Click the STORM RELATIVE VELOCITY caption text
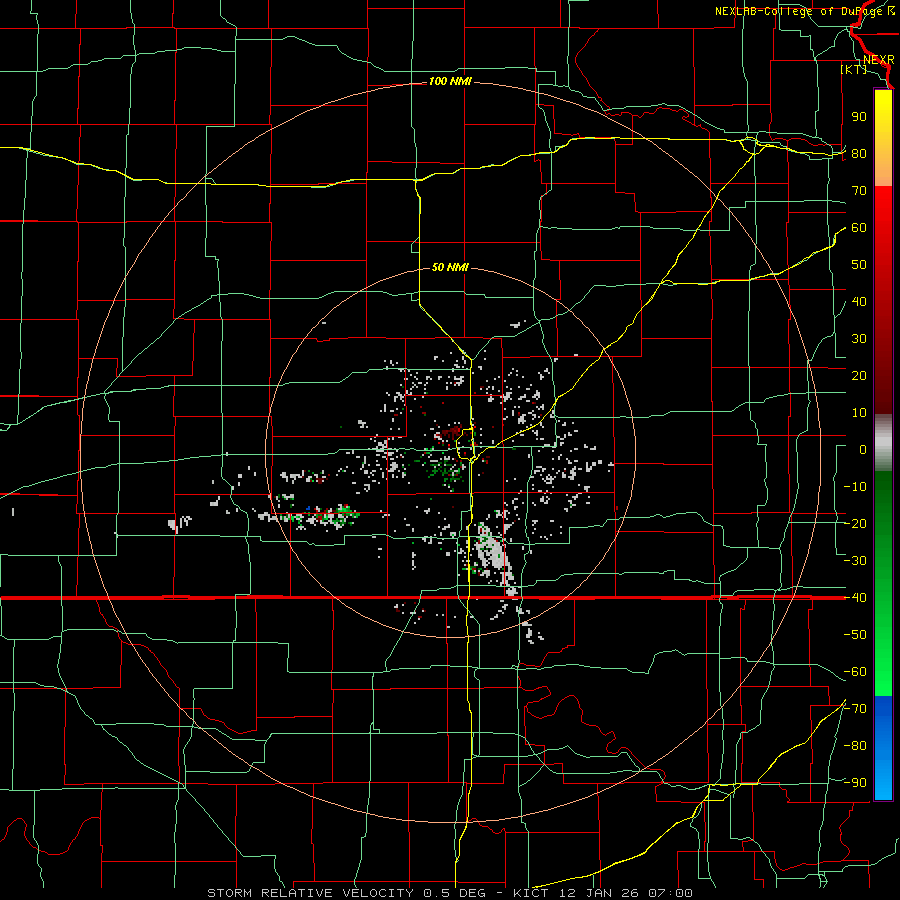Image resolution: width=900 pixels, height=900 pixels. pyautogui.click(x=313, y=893)
